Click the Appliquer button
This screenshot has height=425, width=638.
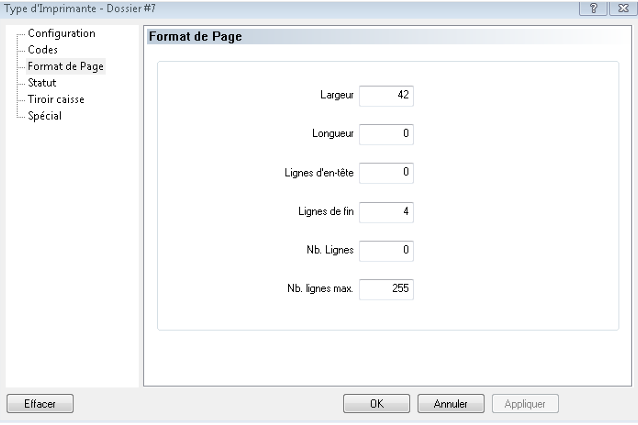tap(525, 403)
